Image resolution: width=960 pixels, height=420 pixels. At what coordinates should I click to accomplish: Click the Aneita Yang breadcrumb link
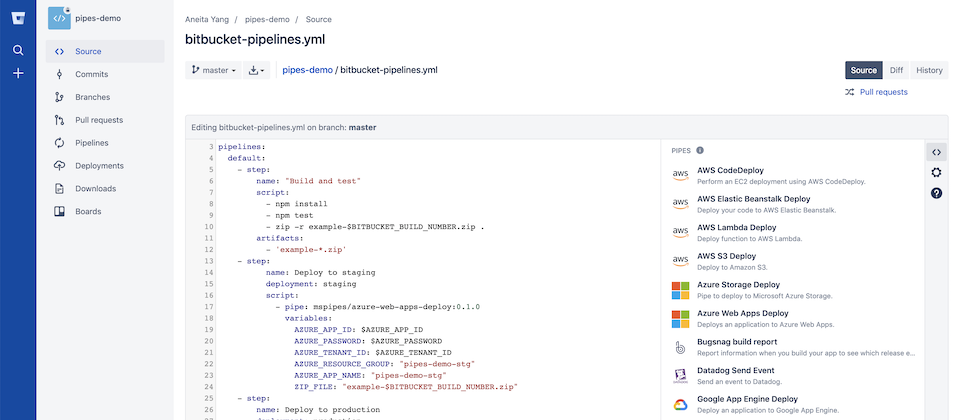point(207,20)
